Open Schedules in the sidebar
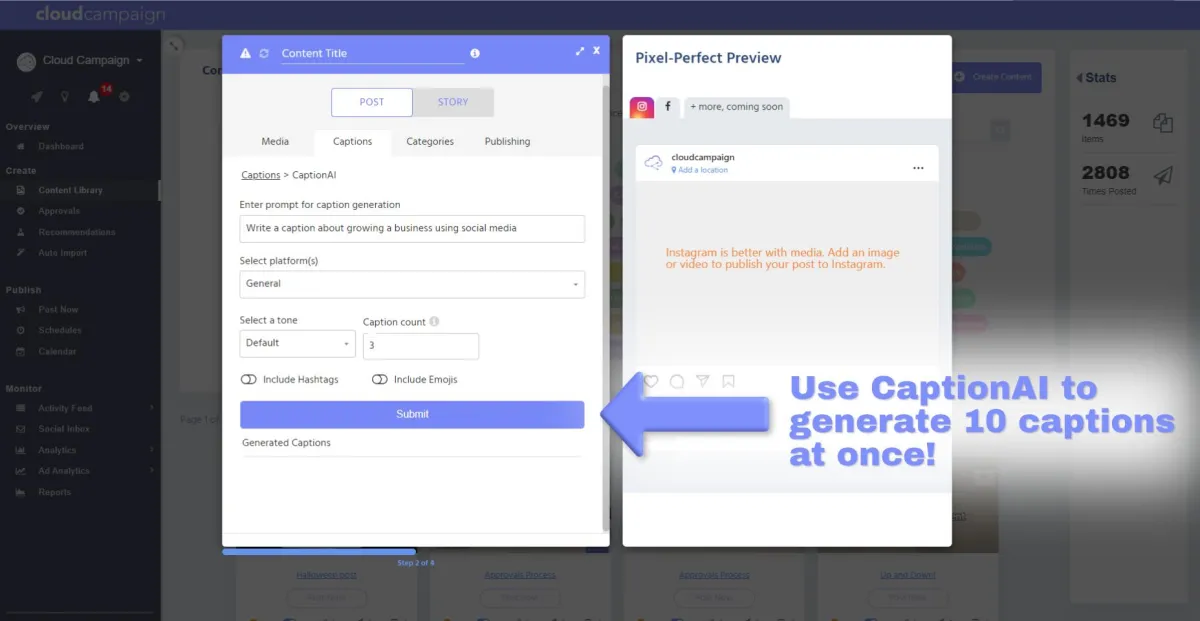Image resolution: width=1200 pixels, height=621 pixels. tap(60, 331)
